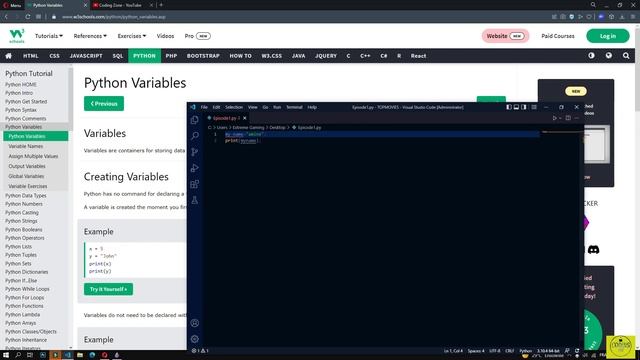This screenshot has width=640, height=360.
Task: Go back in browser
Action: coord(6,17)
